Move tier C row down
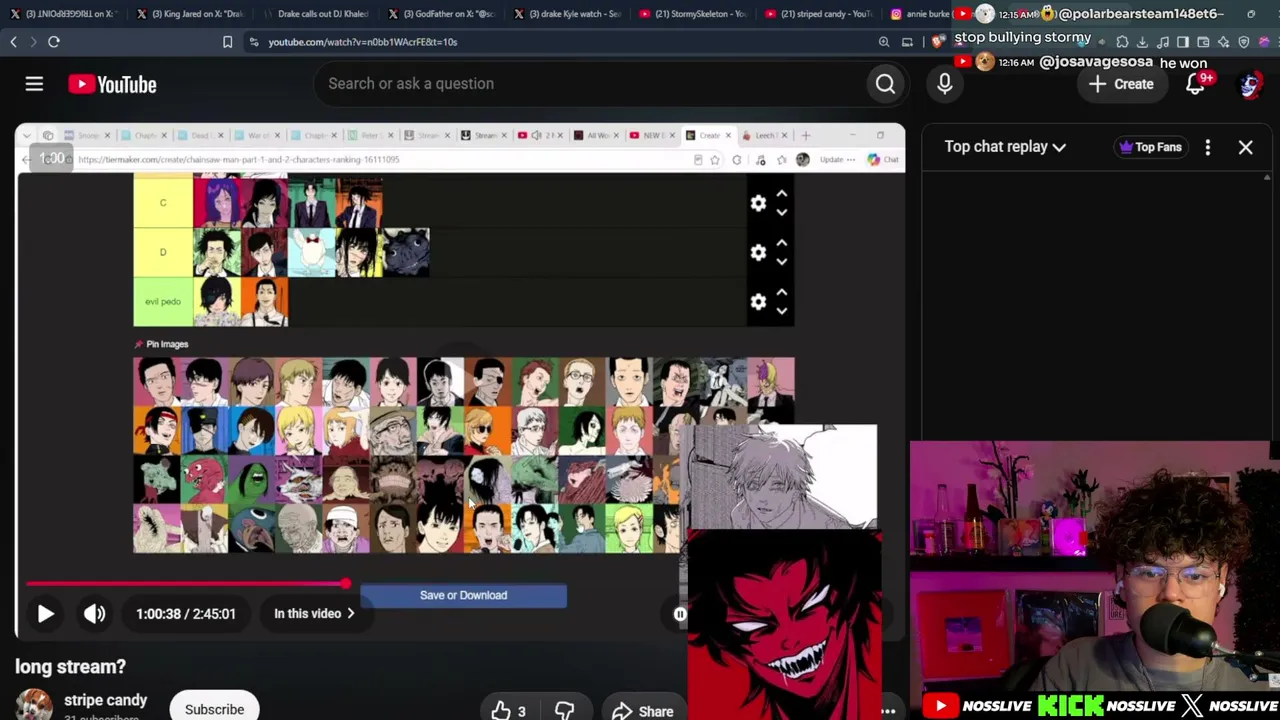This screenshot has width=1280, height=720. pyautogui.click(x=782, y=212)
